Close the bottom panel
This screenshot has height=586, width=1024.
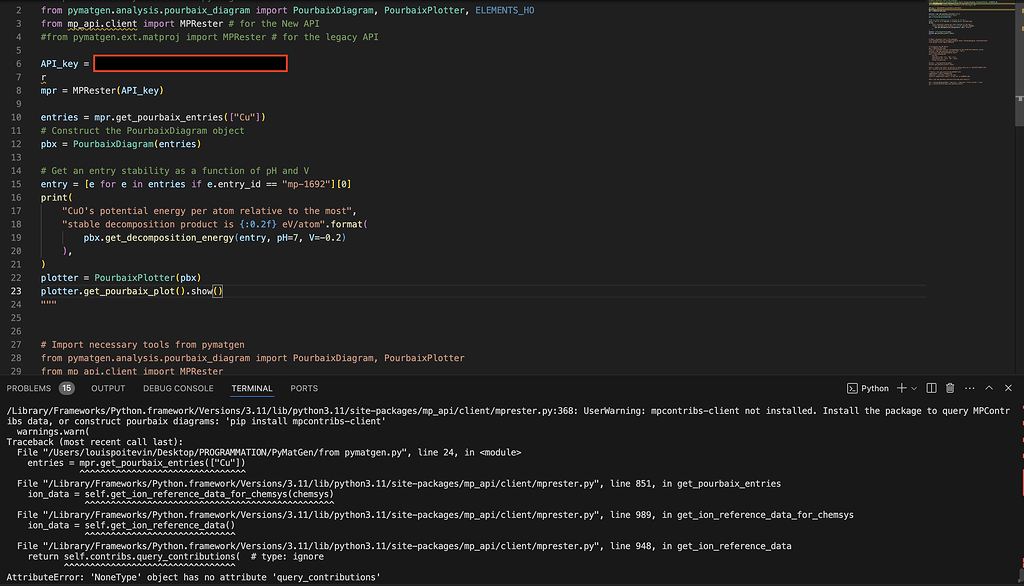click(1008, 388)
